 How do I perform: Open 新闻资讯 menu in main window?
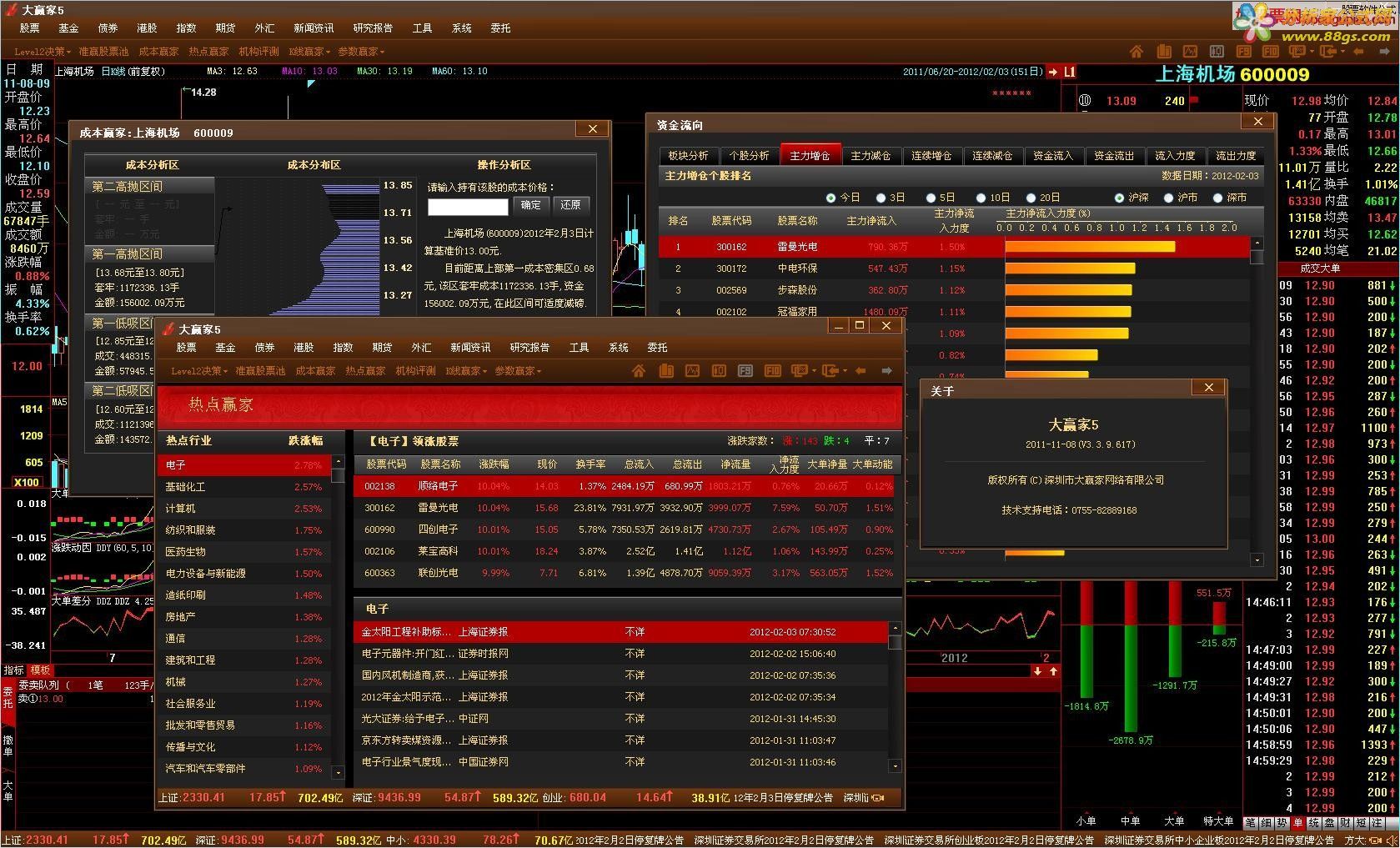[x=314, y=28]
